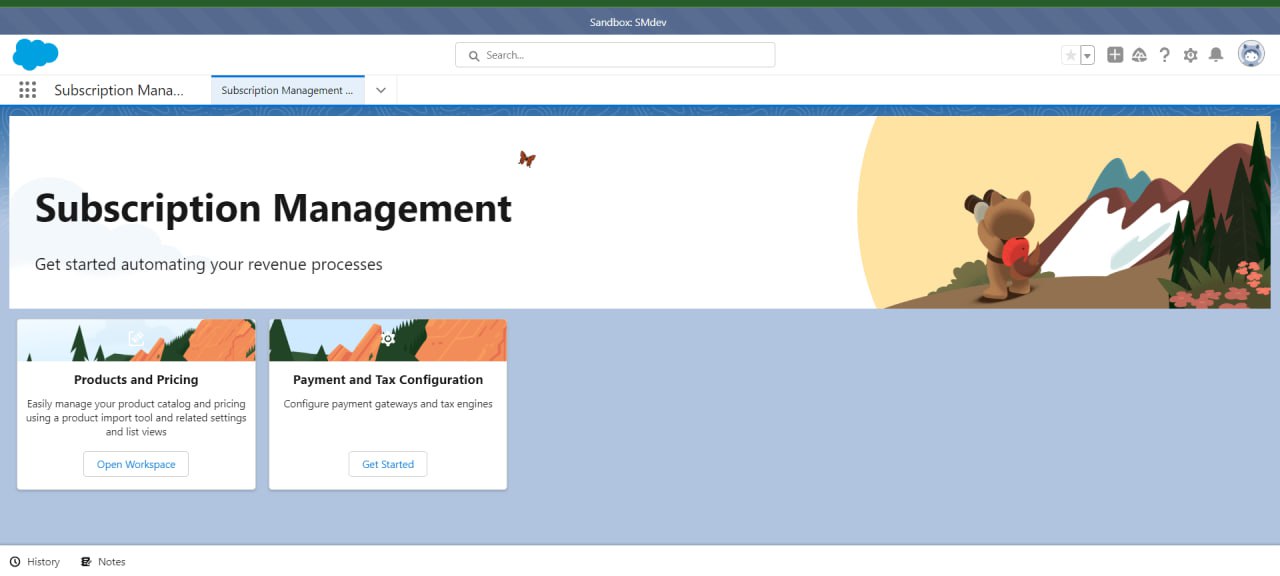Open the App Launcher waffle icon
The width and height of the screenshot is (1280, 576).
(27, 89)
